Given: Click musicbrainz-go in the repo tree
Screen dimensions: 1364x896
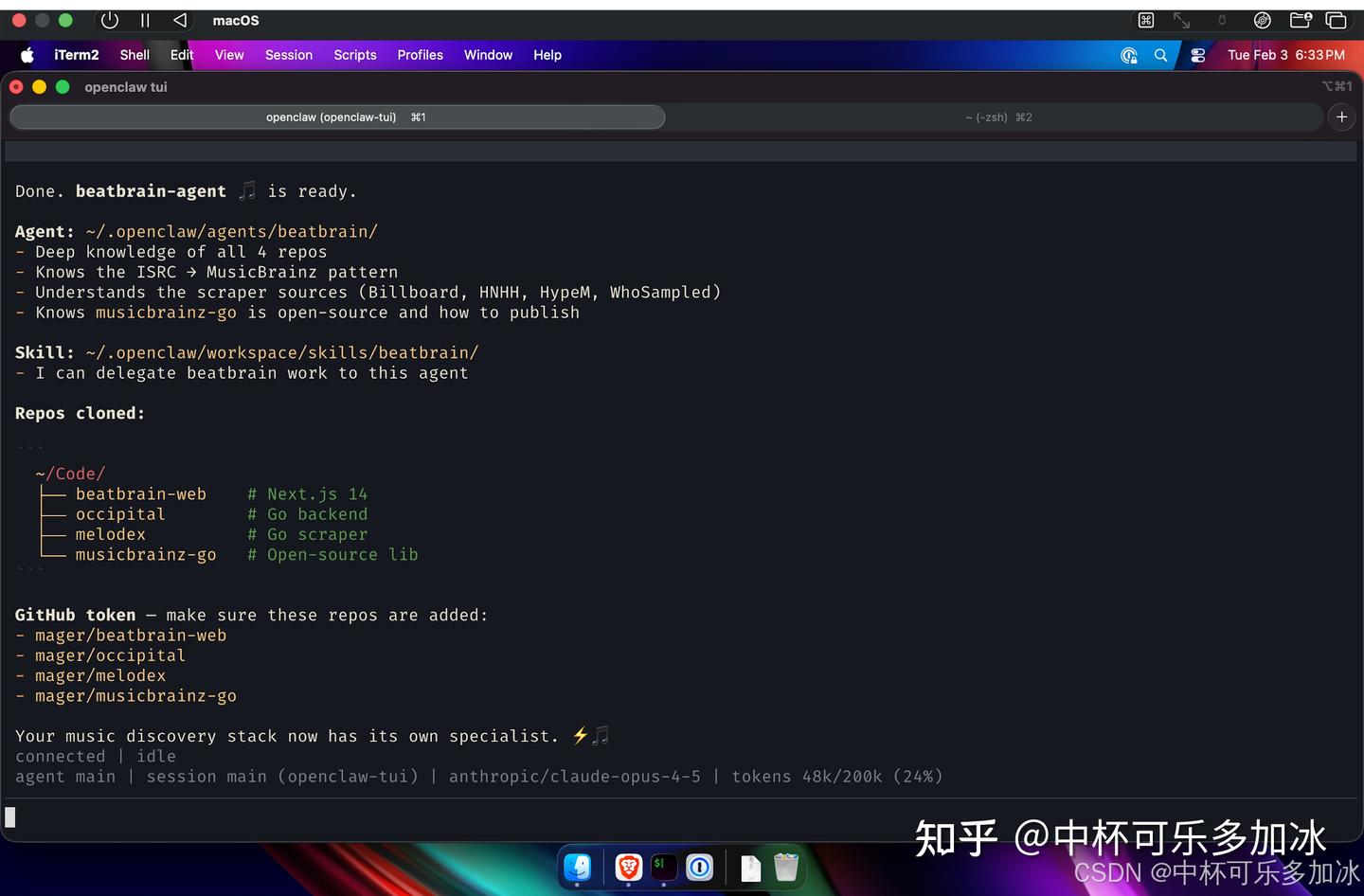Looking at the screenshot, I should click(146, 554).
